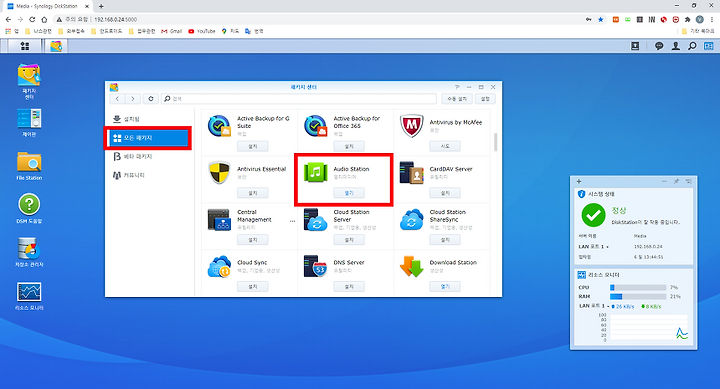Try Antivirus by McAfee button
The height and width of the screenshot is (389, 720).
click(x=445, y=147)
